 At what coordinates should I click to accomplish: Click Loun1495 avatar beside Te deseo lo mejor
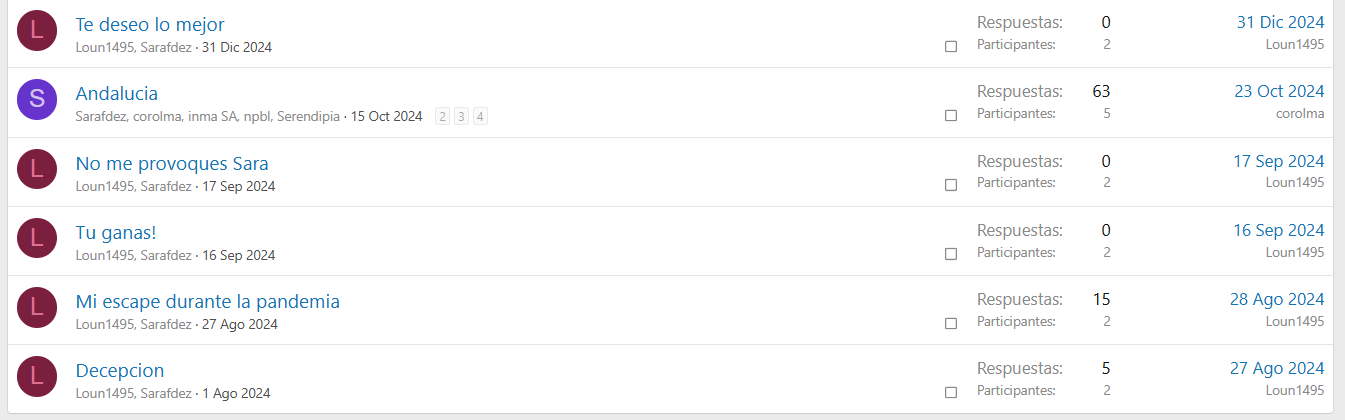[37, 30]
